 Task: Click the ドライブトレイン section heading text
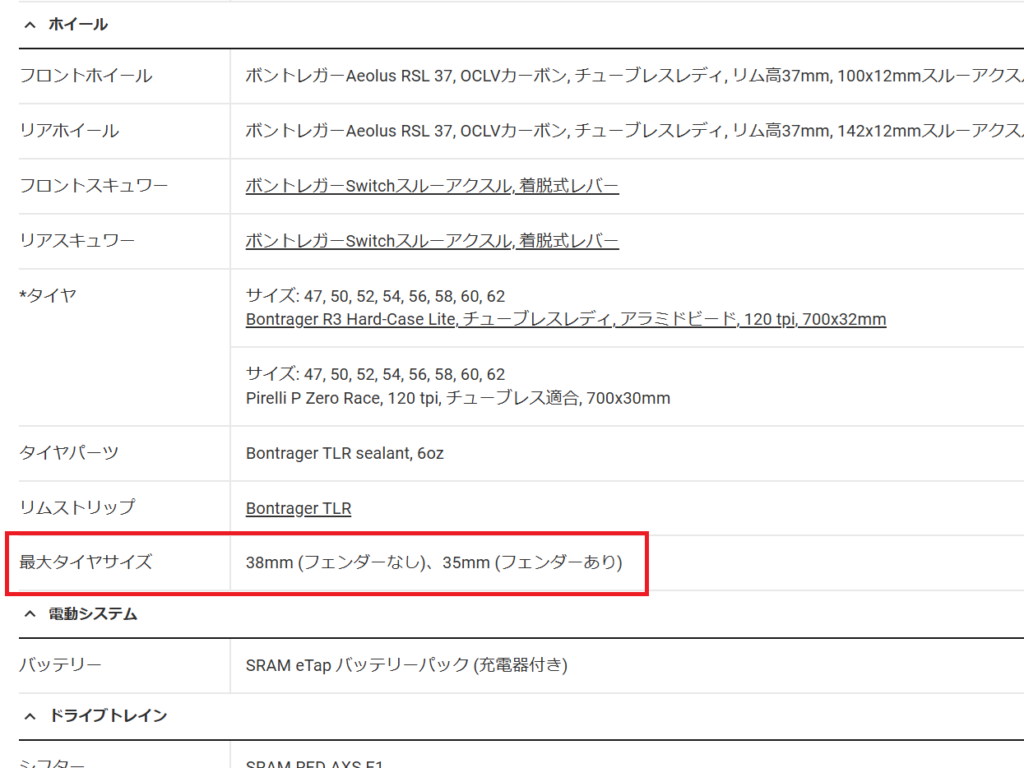tap(108, 716)
